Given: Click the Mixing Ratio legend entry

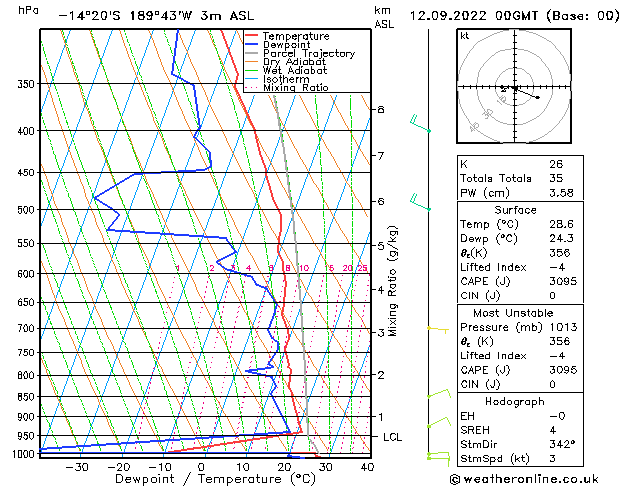Looking at the screenshot, I should (287, 88).
